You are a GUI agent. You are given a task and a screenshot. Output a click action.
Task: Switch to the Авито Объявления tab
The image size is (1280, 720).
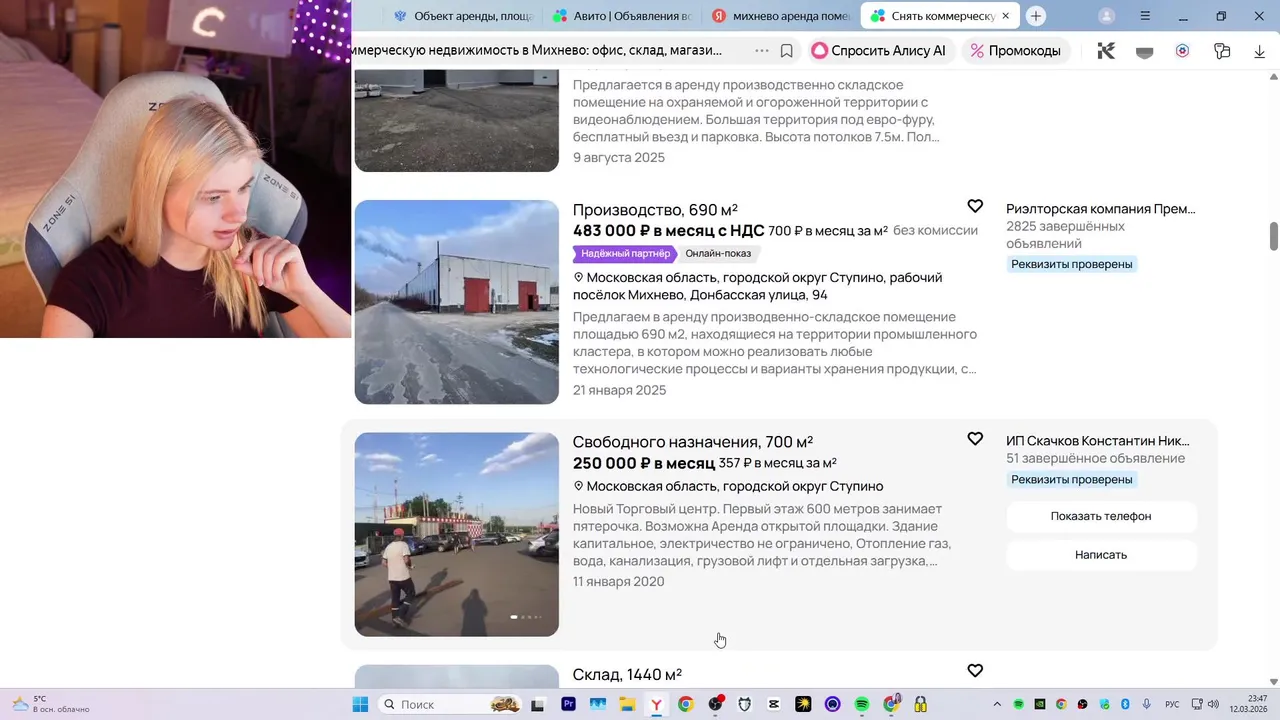click(x=622, y=16)
